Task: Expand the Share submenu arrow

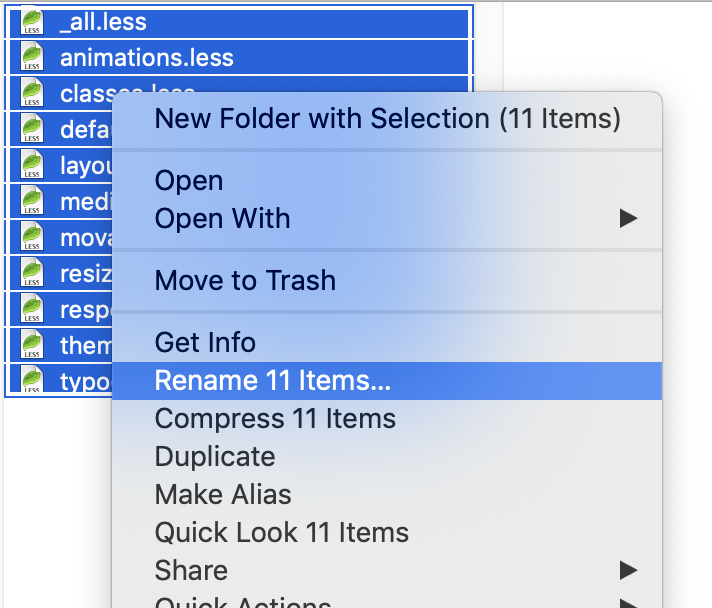Action: 628,570
